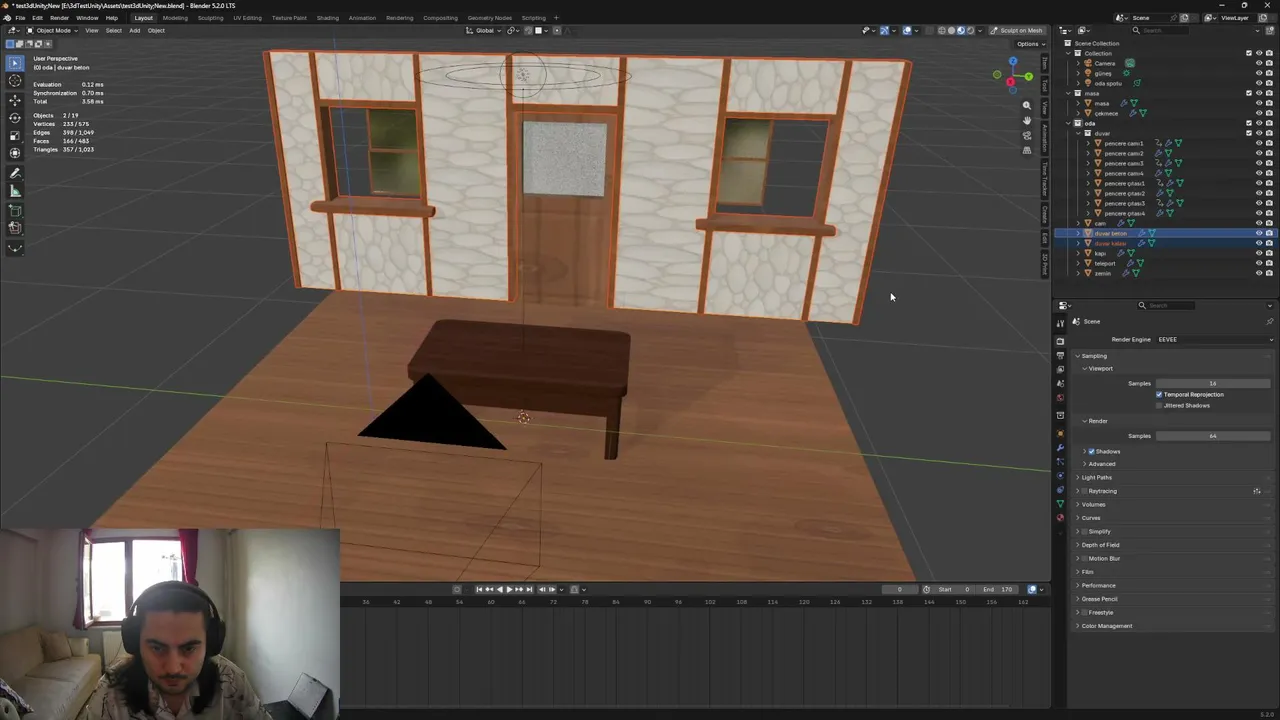
Task: Open the viewport Add menu
Action: coord(134,30)
